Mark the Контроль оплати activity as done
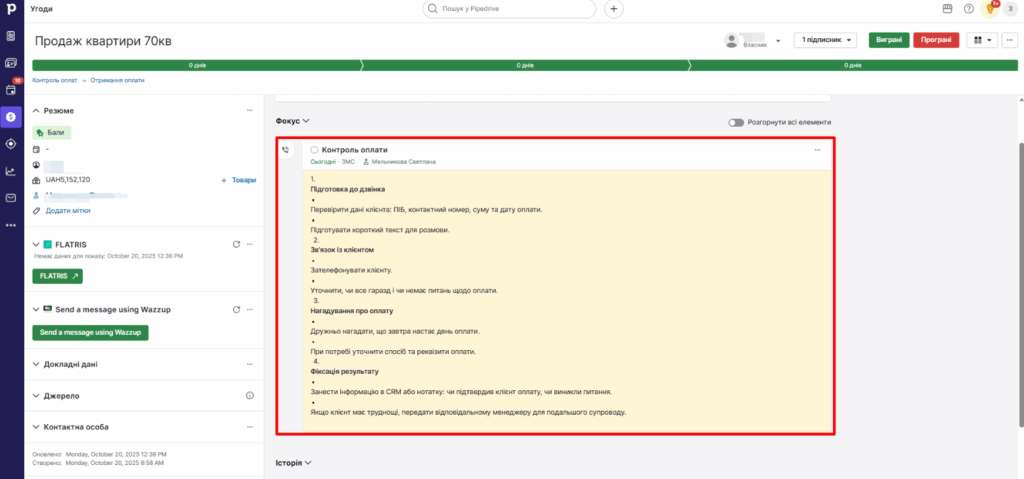Screen dimensions: 1024x479 [314, 150]
